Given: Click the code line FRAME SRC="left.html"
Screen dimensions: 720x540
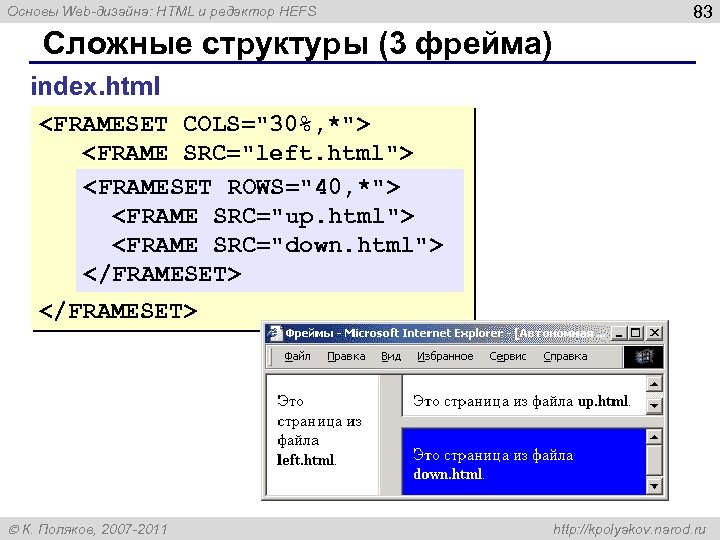Looking at the screenshot, I should point(248,153).
